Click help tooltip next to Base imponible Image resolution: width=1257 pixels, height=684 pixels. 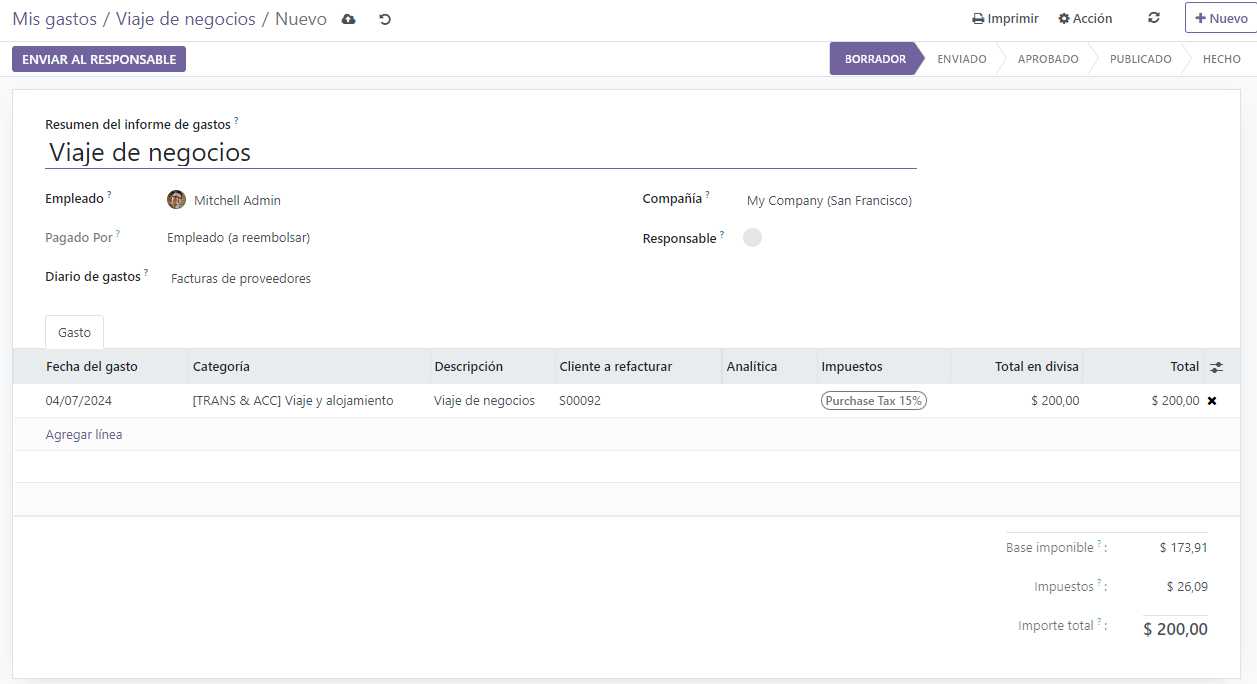(x=1099, y=544)
